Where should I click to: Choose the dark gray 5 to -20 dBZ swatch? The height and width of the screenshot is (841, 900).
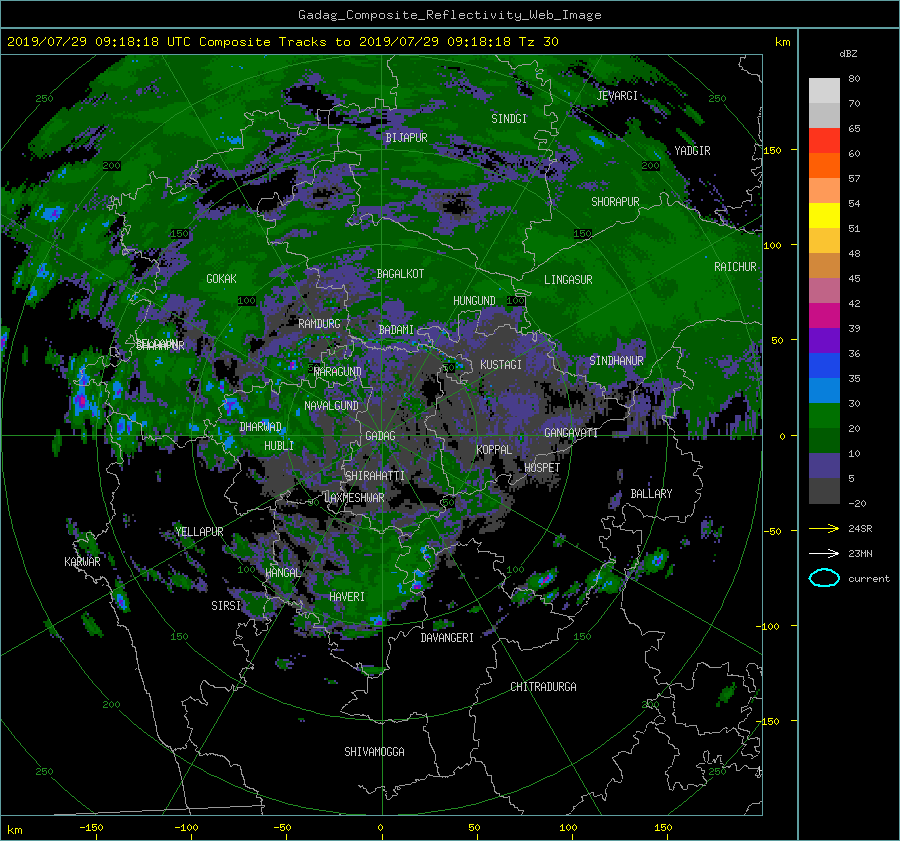(x=824, y=490)
